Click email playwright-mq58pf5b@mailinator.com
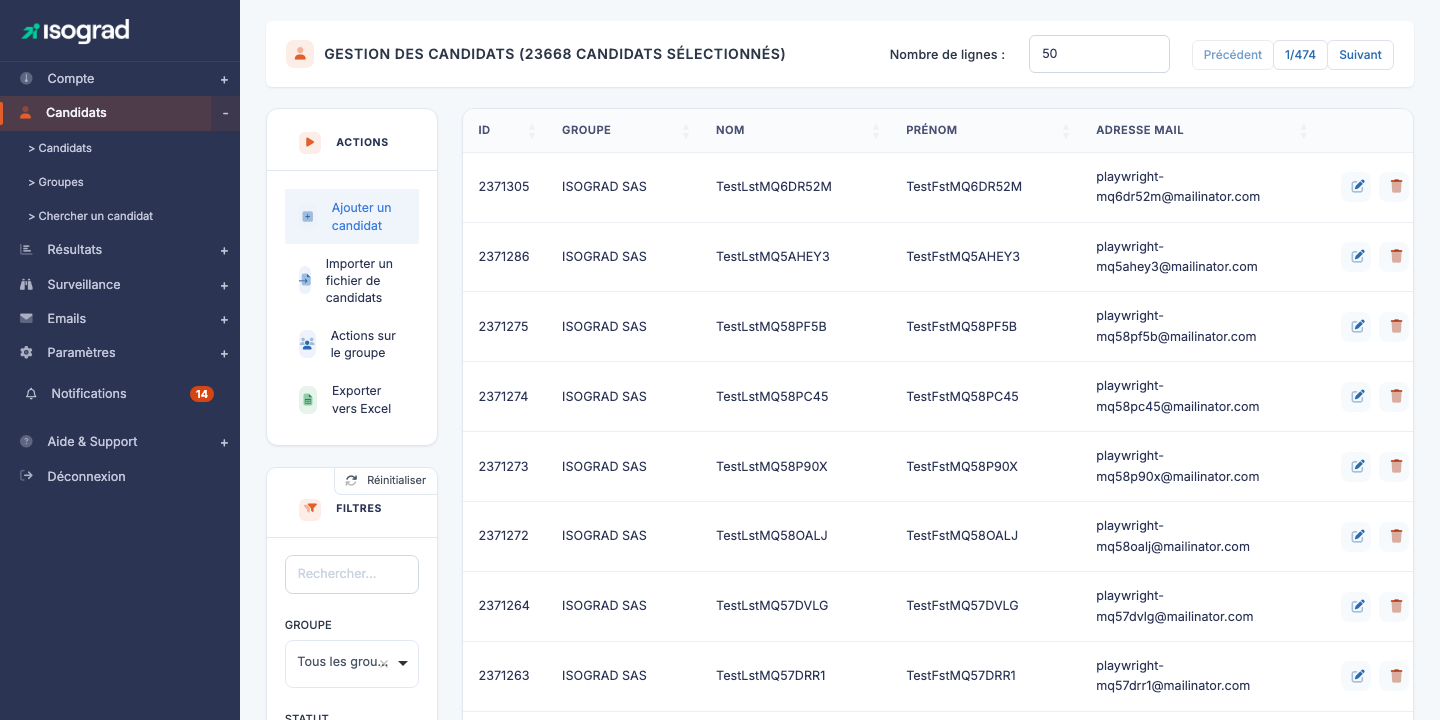The height and width of the screenshot is (720, 1440). click(x=1176, y=327)
